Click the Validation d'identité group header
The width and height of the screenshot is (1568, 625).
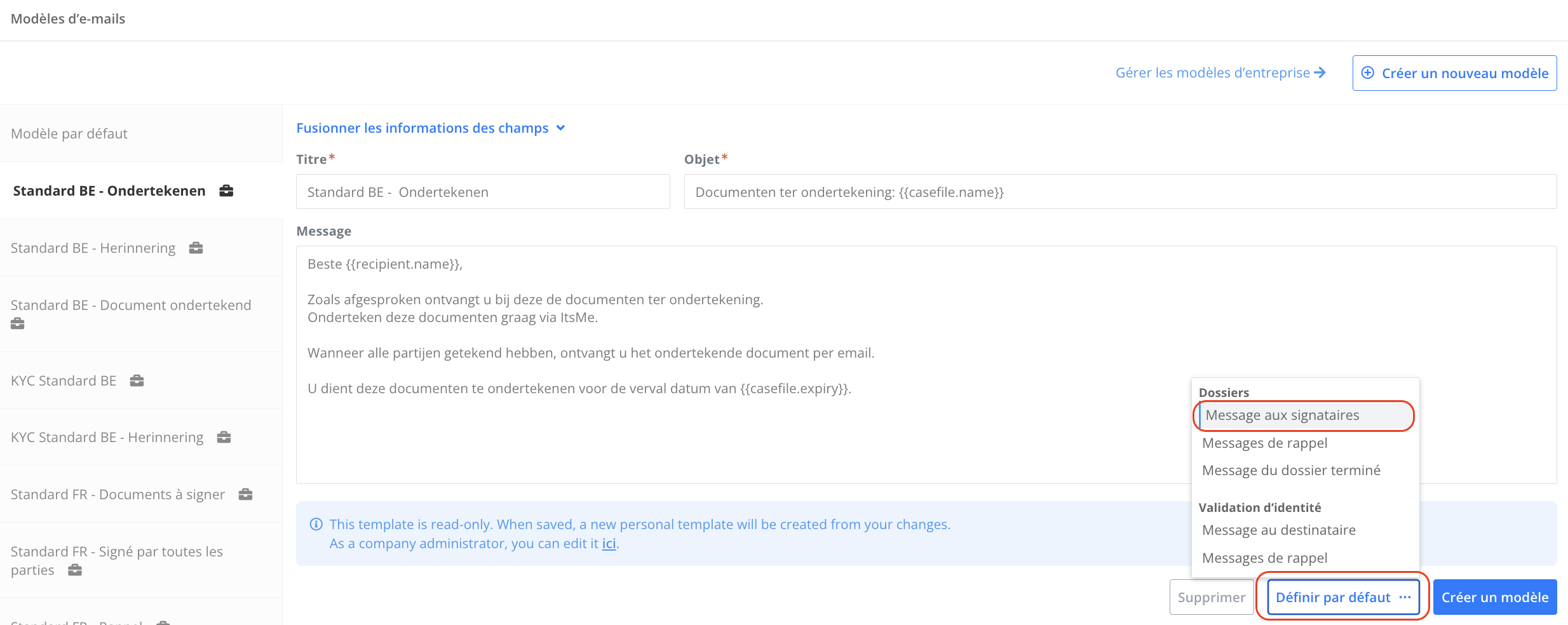click(x=1260, y=507)
